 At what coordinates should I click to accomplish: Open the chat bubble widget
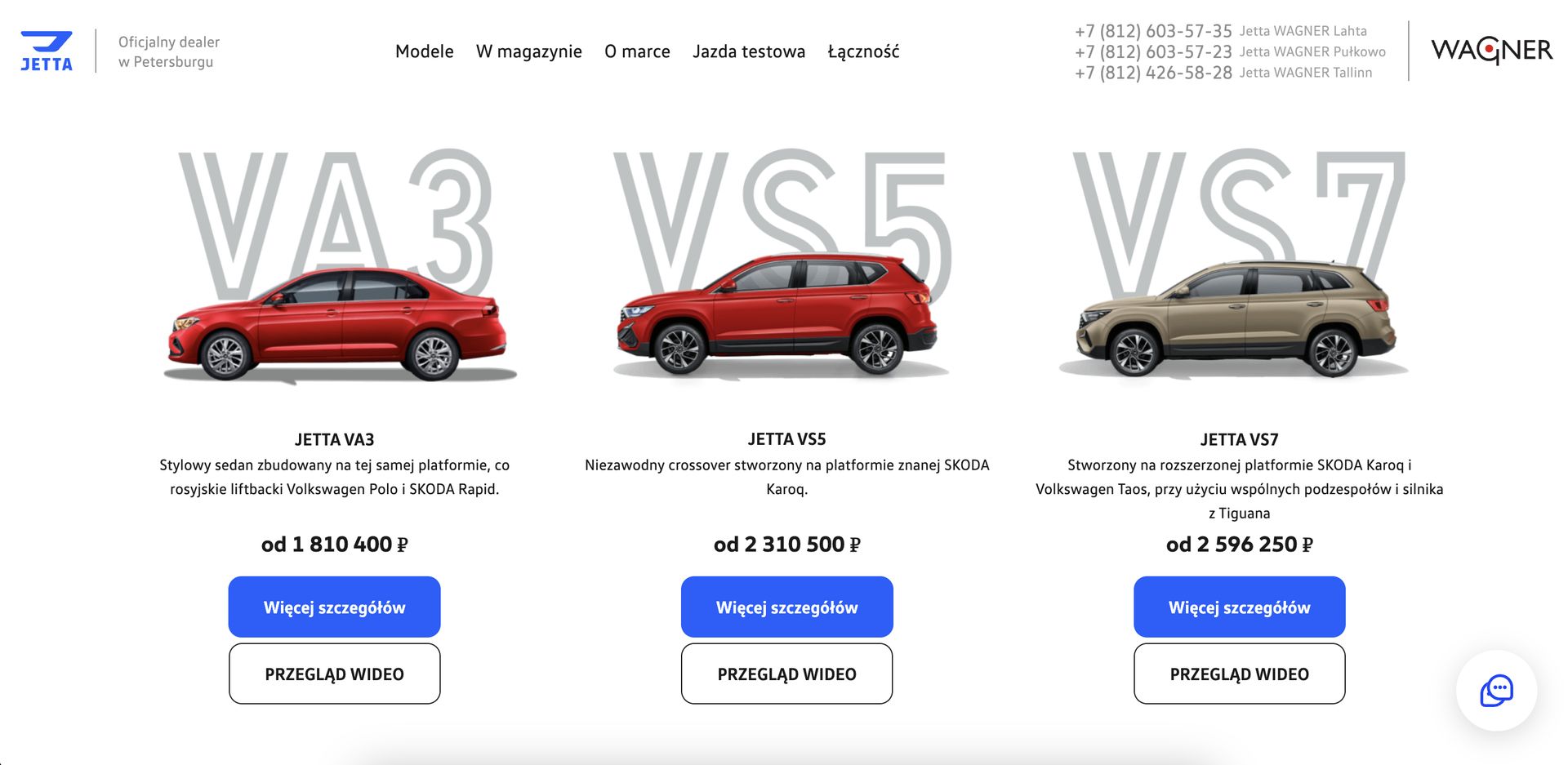pos(1496,690)
